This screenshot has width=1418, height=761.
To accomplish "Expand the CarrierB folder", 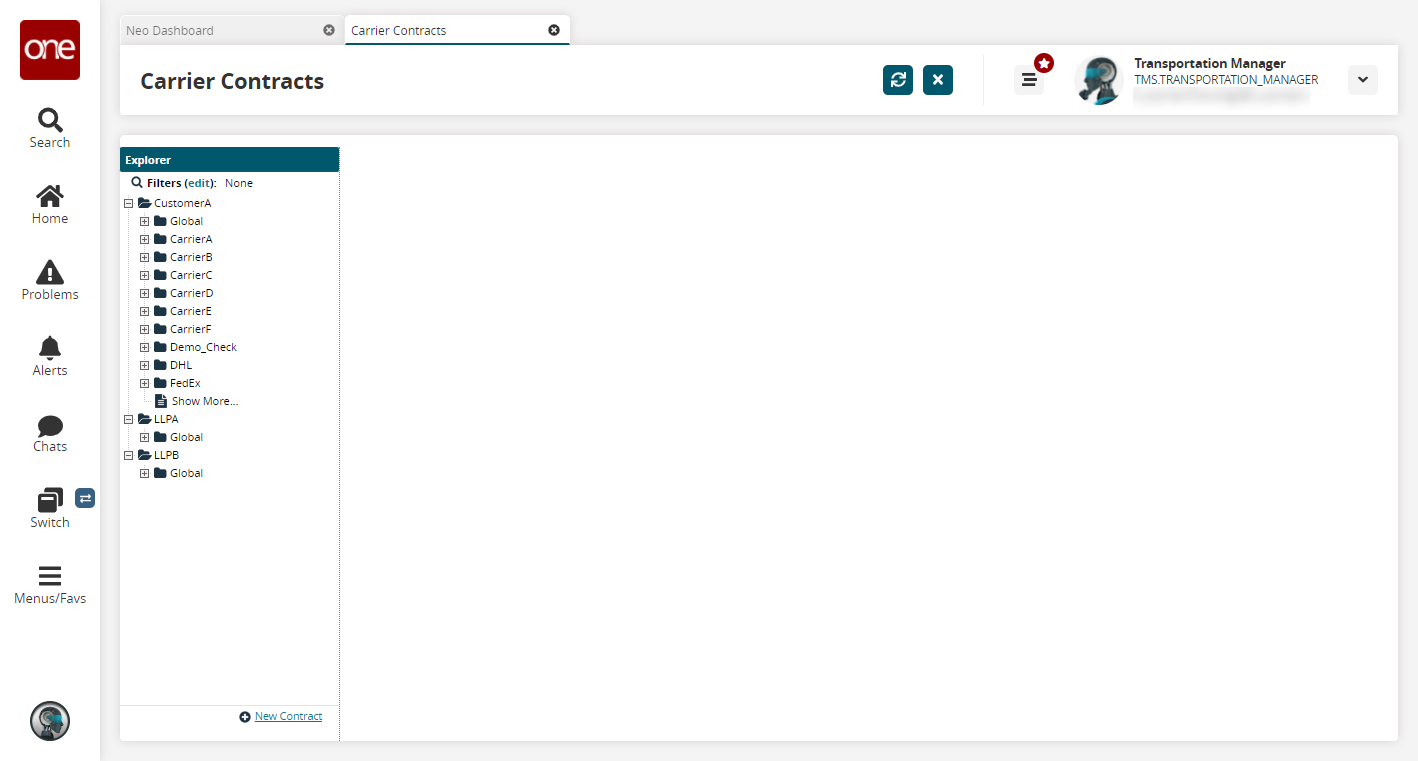I will click(x=144, y=257).
